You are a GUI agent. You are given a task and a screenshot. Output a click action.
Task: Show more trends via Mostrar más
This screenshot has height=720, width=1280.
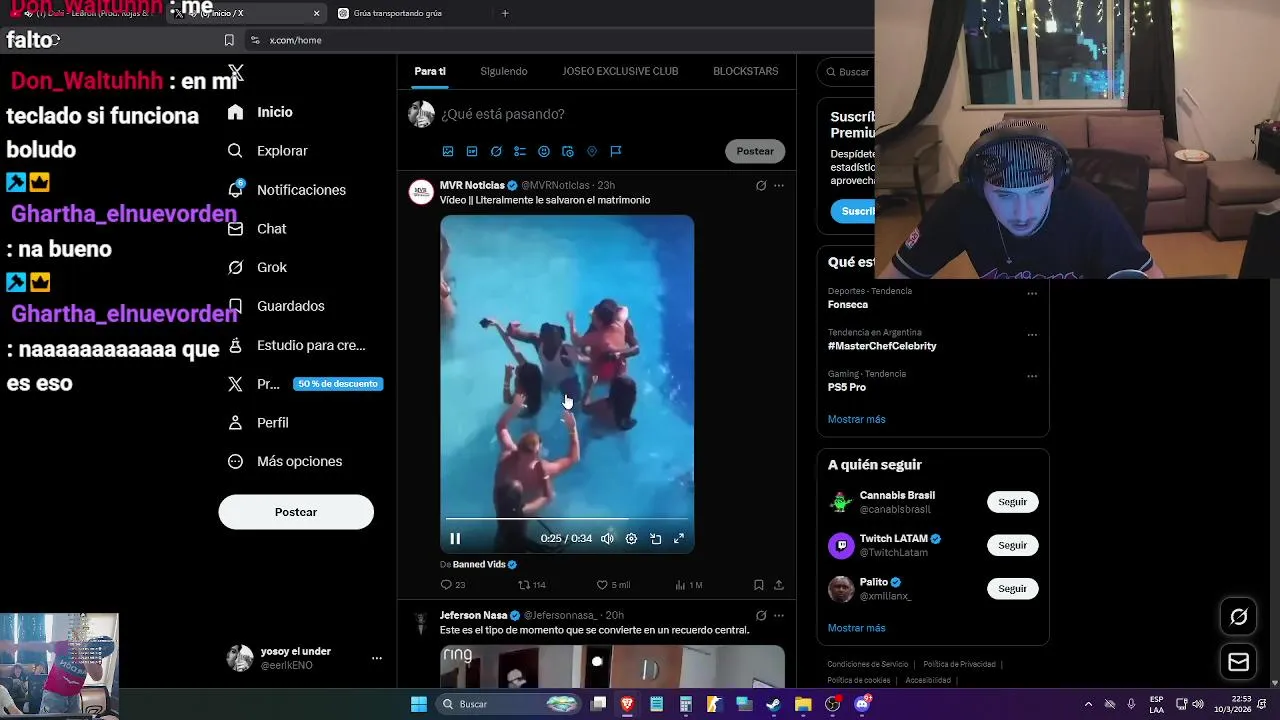856,419
